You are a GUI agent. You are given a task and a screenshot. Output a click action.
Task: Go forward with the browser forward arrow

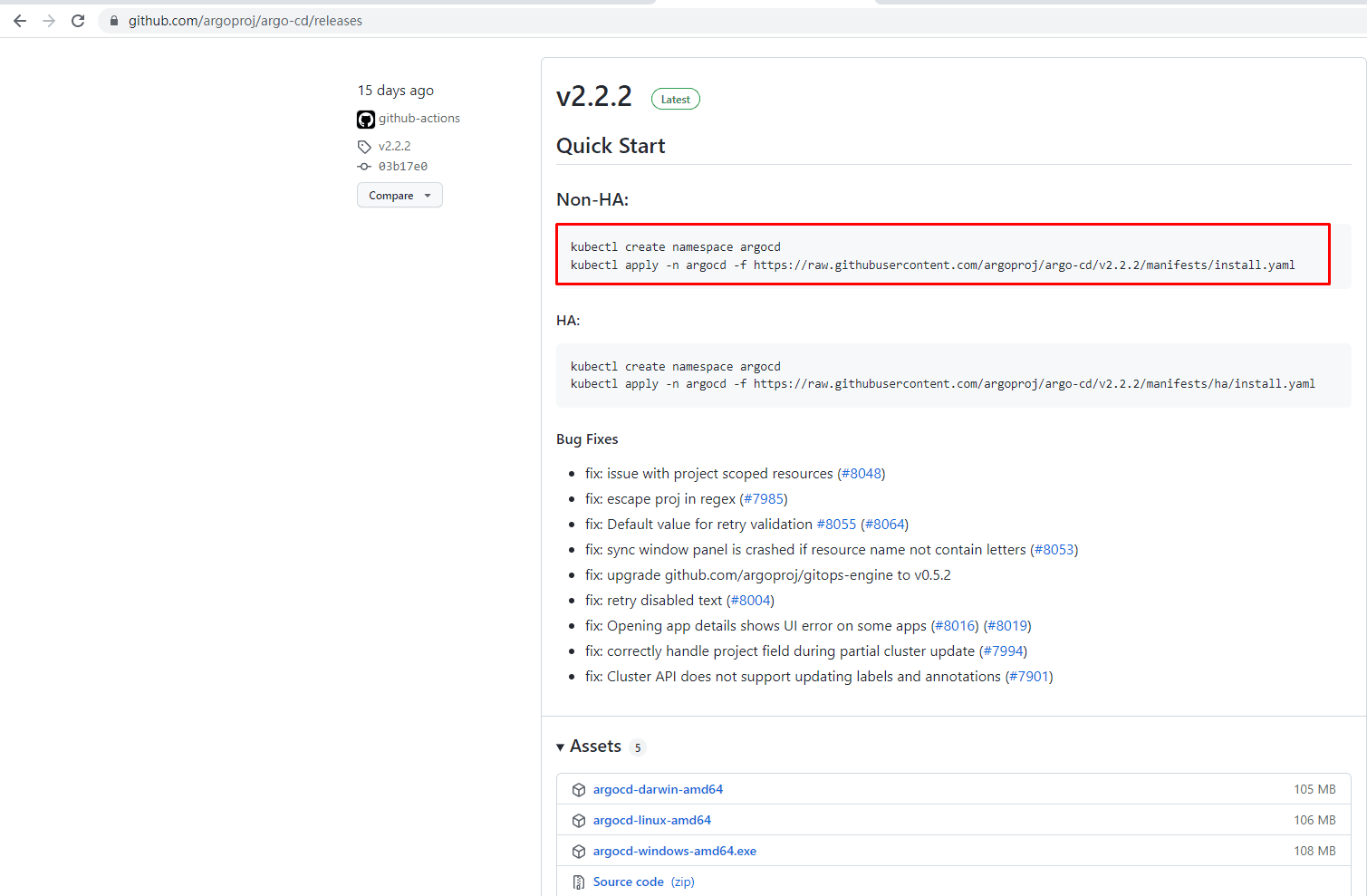(x=49, y=21)
